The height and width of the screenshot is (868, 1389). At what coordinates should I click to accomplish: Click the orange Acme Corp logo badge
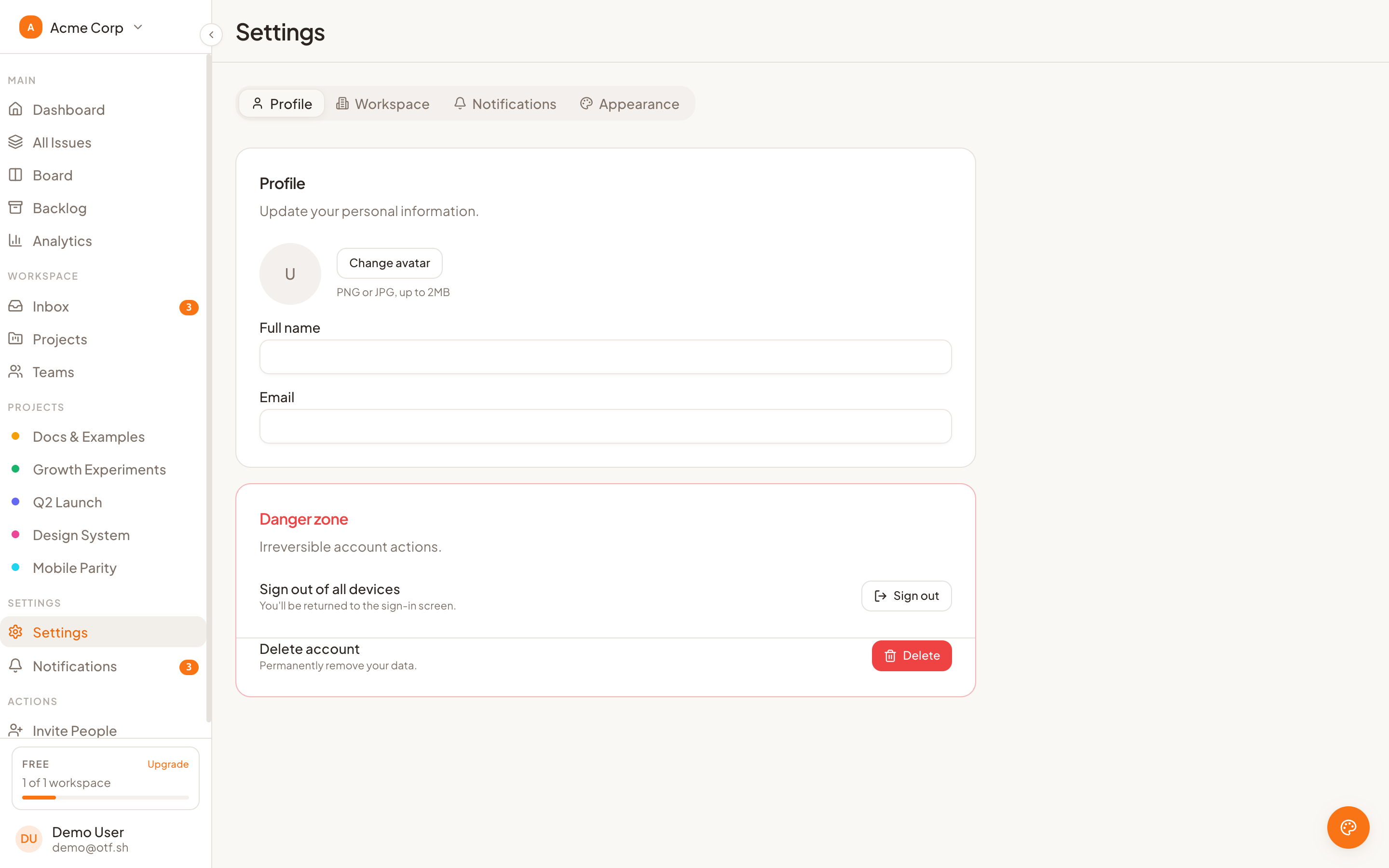[x=30, y=27]
